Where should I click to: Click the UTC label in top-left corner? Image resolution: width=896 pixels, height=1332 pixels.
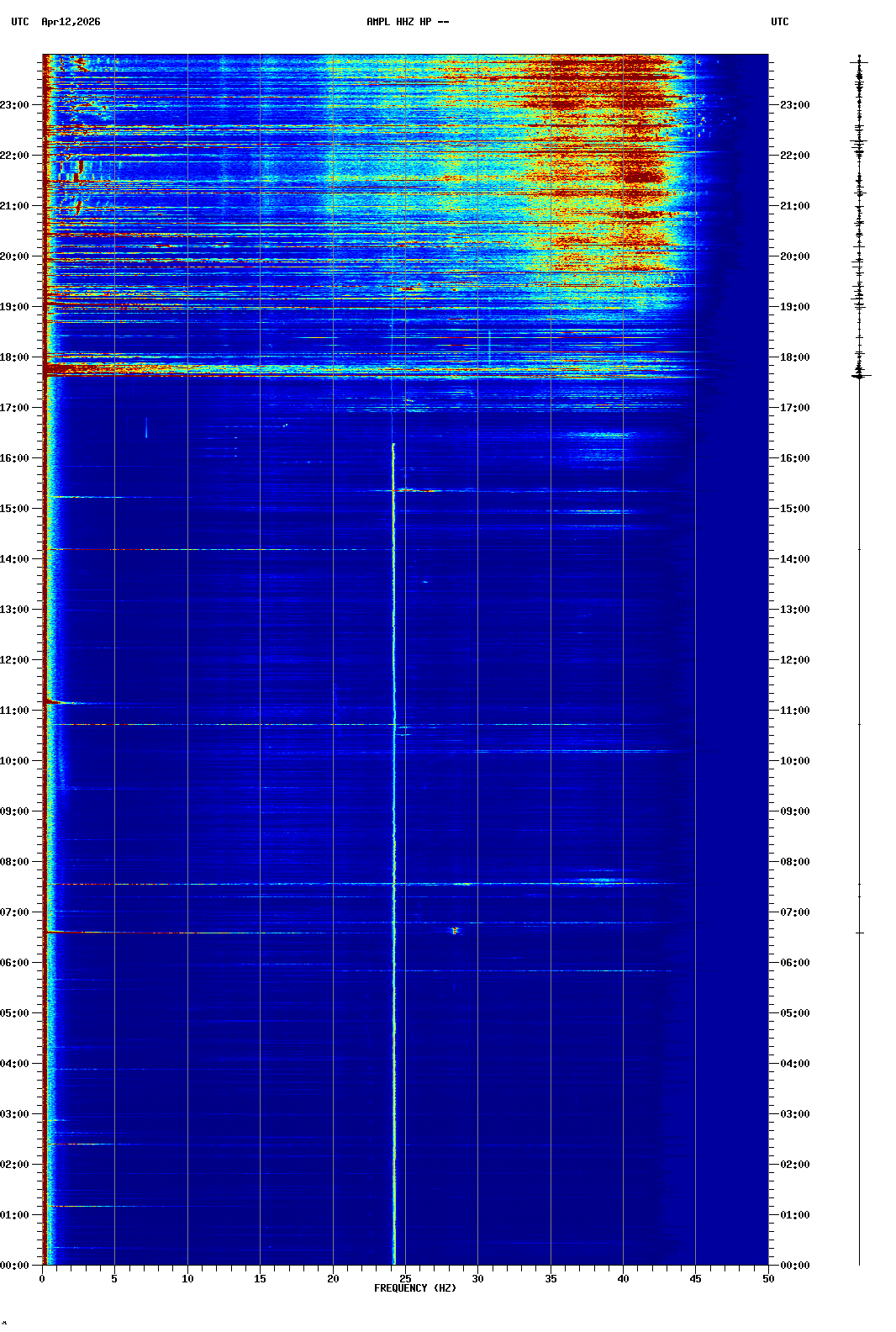click(20, 22)
